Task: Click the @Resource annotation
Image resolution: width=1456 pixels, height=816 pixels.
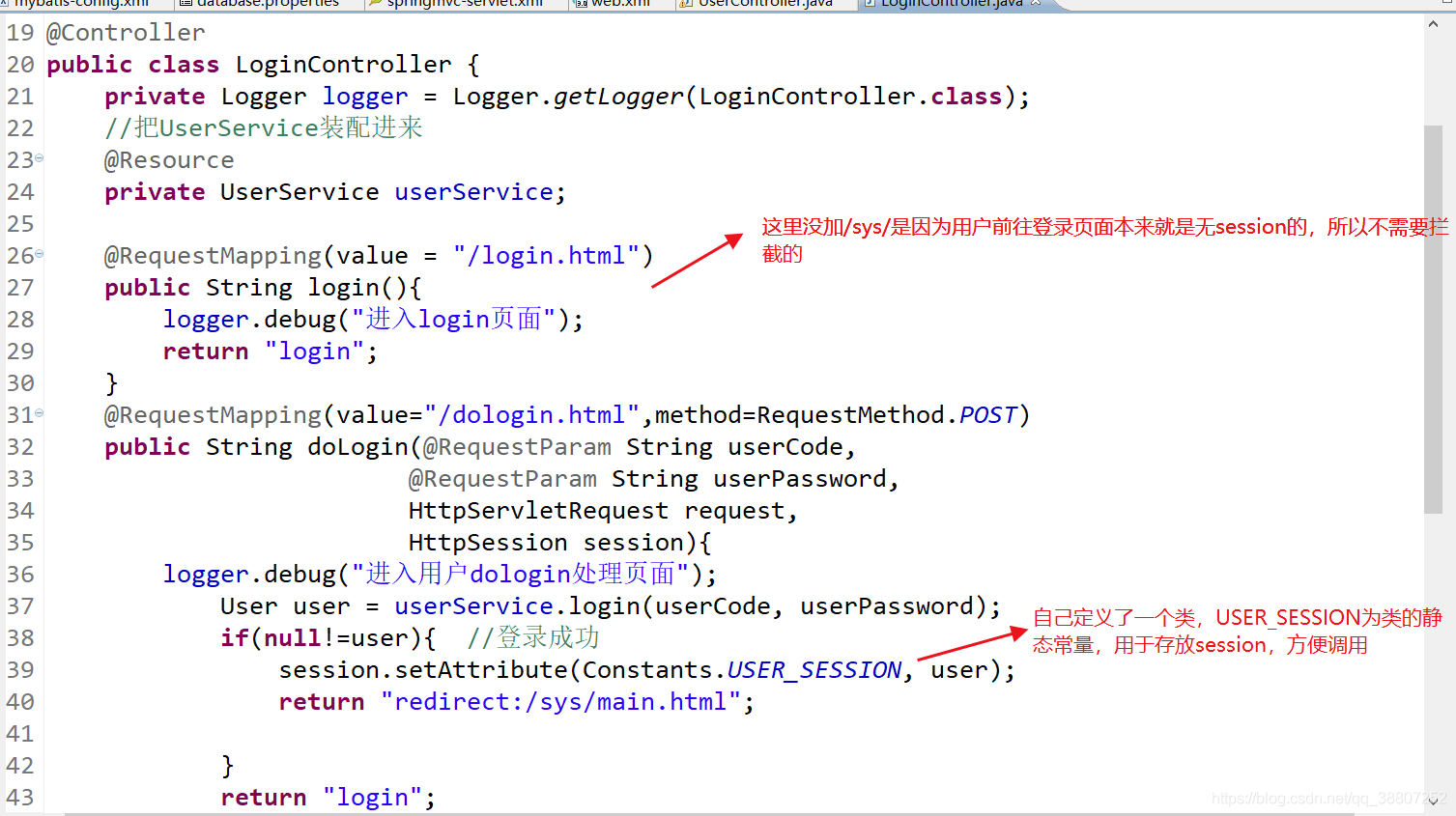Action: [169, 160]
